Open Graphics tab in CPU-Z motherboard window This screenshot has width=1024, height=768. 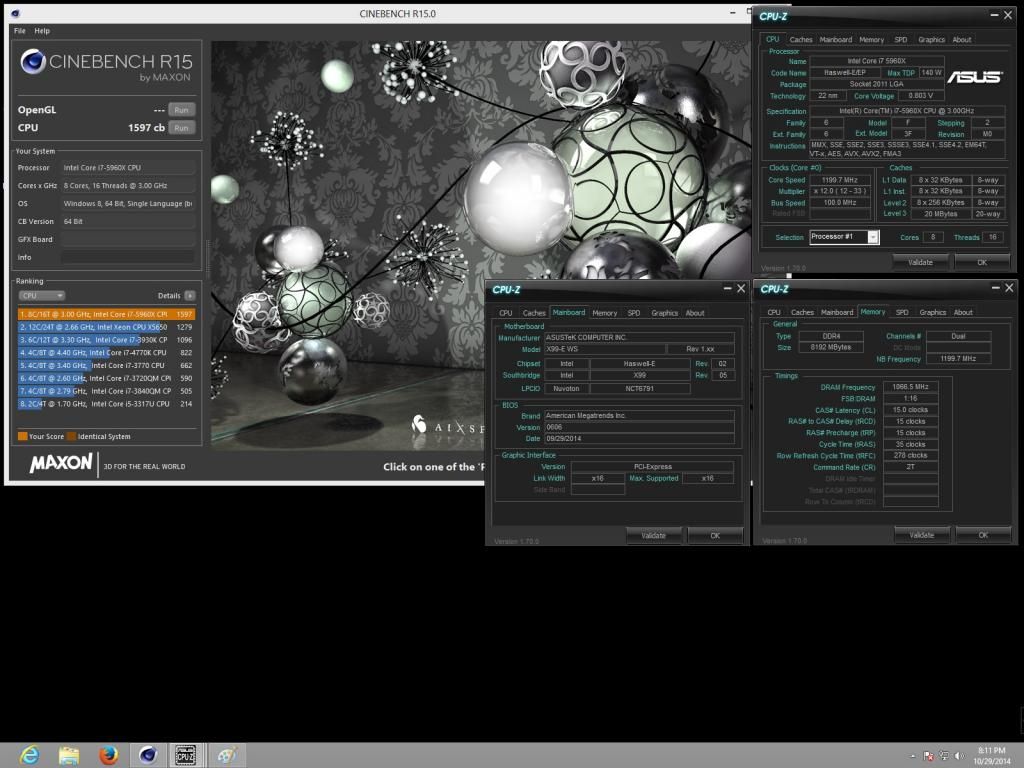pyautogui.click(x=665, y=313)
